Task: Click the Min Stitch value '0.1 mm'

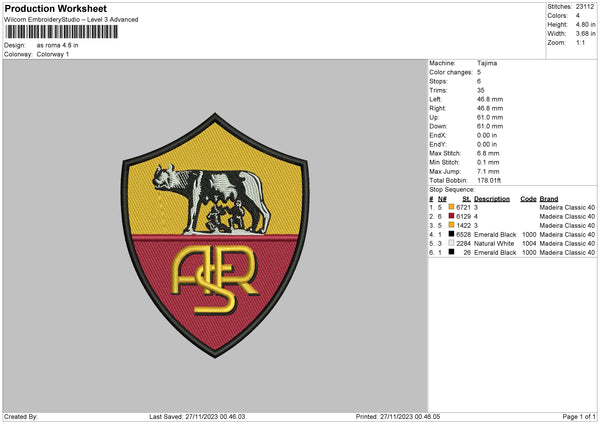Action: [488, 162]
